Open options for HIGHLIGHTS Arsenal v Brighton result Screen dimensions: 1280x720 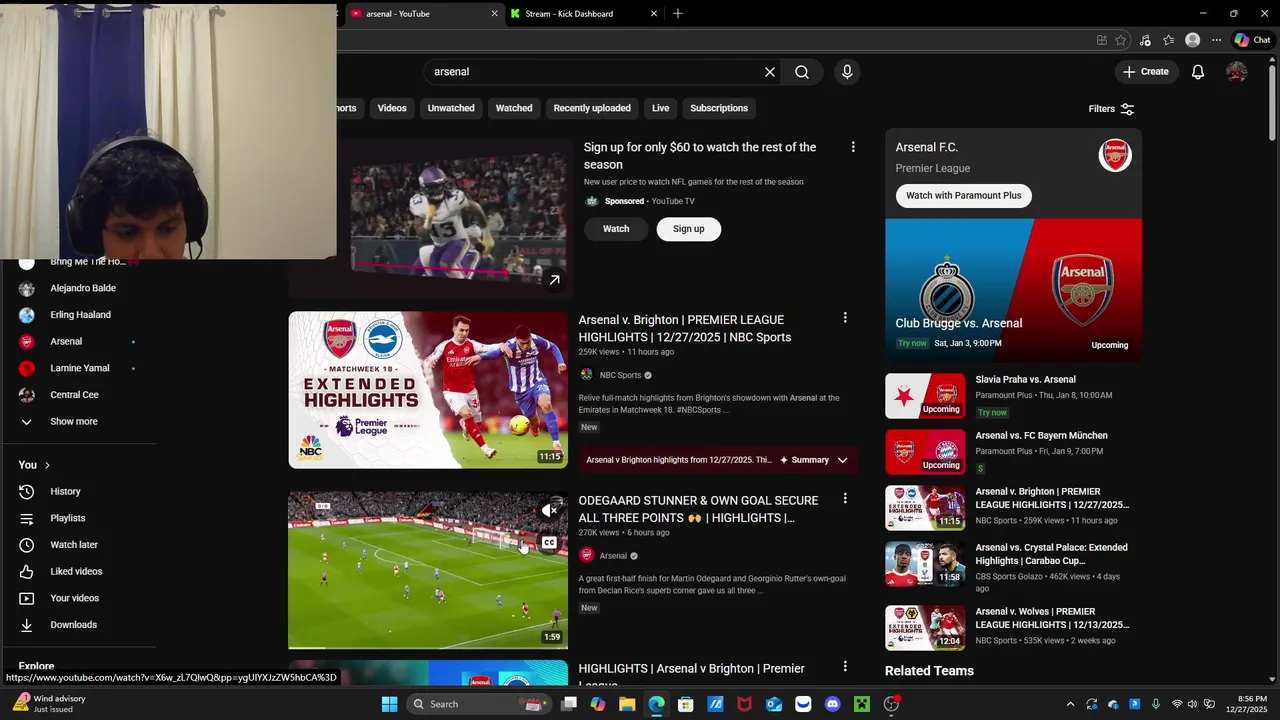(845, 666)
